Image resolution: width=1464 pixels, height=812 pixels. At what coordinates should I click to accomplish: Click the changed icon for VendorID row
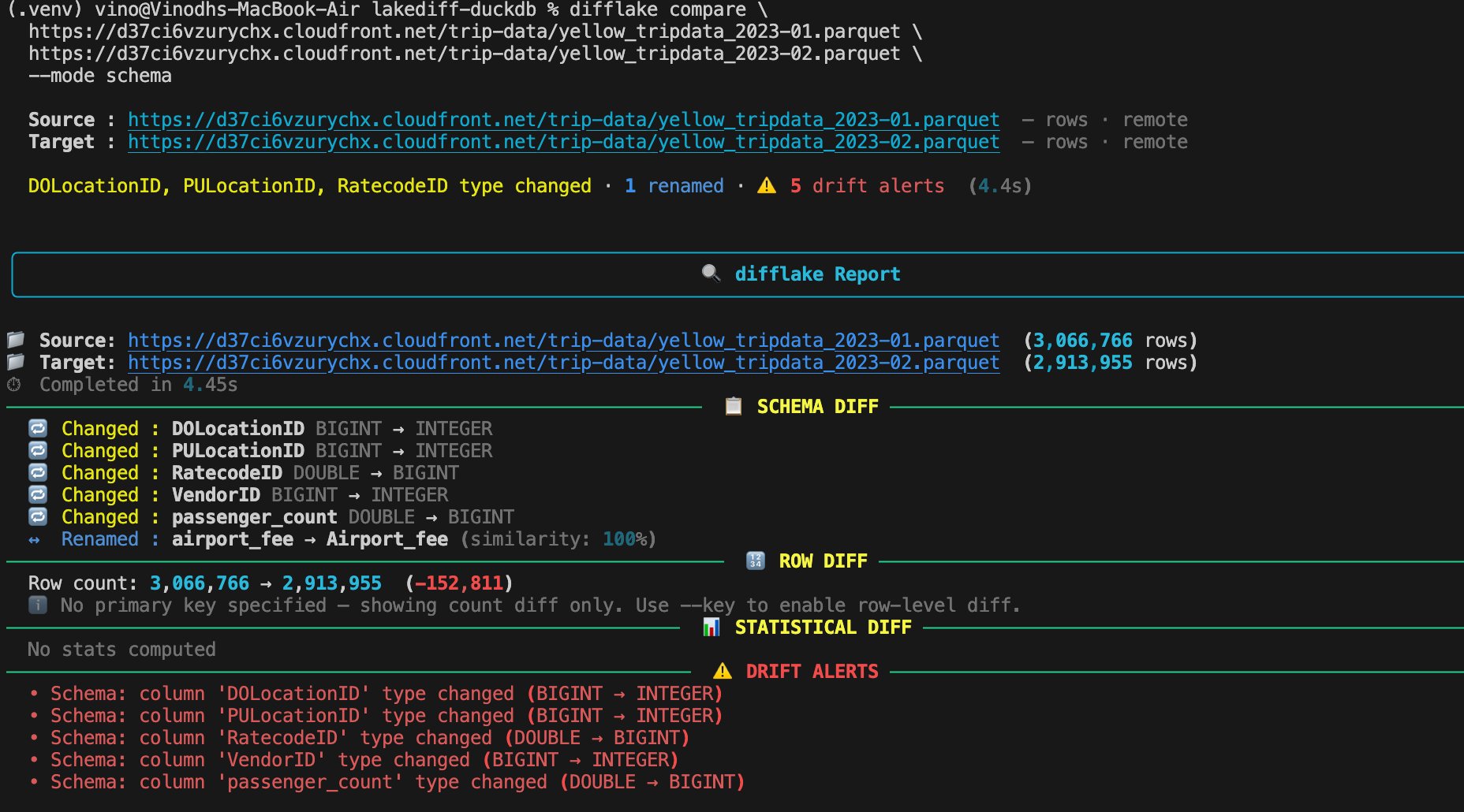pyautogui.click(x=38, y=494)
